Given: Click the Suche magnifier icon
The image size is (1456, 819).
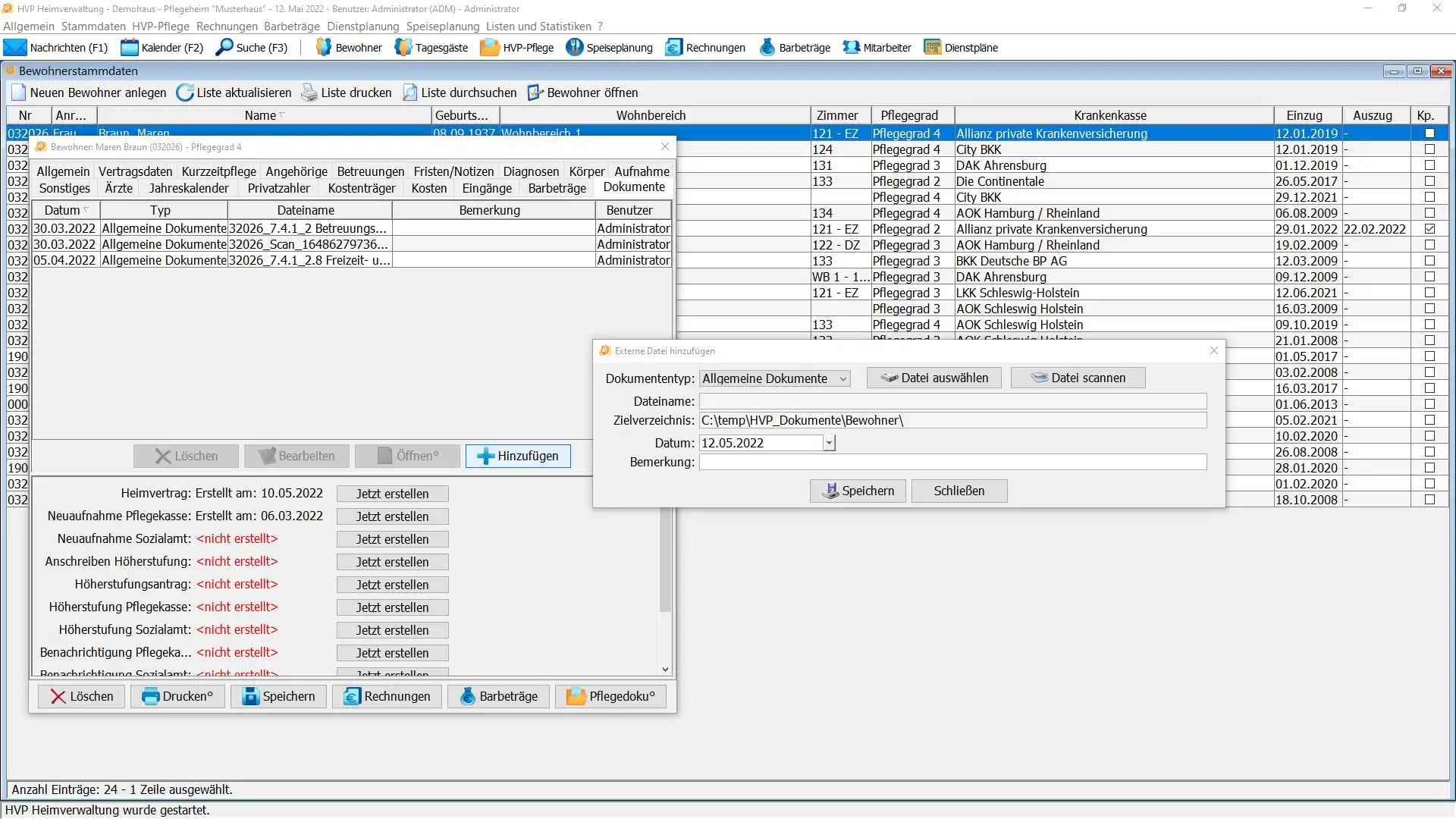Looking at the screenshot, I should [224, 47].
